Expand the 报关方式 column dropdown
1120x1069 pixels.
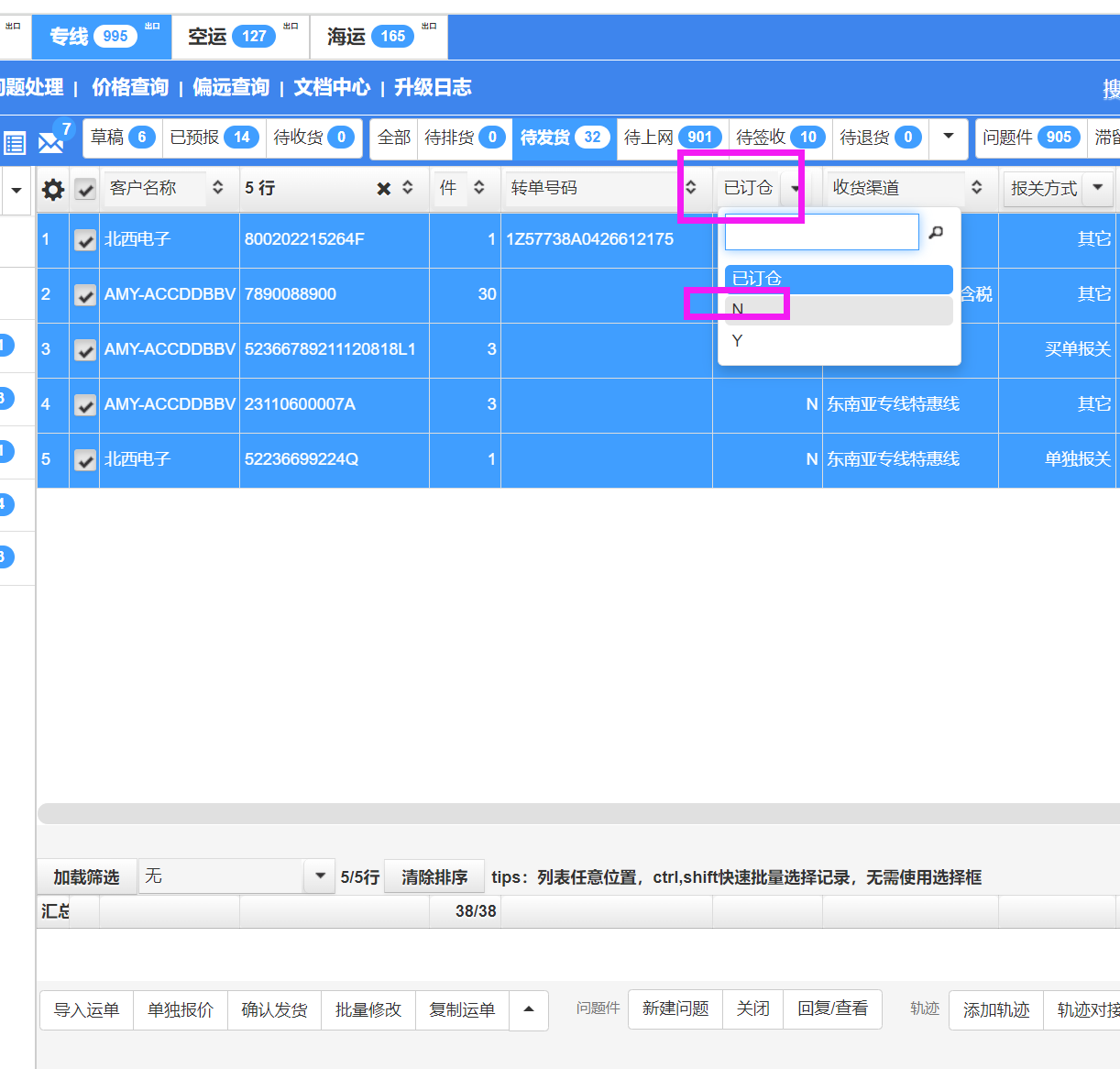[1097, 188]
